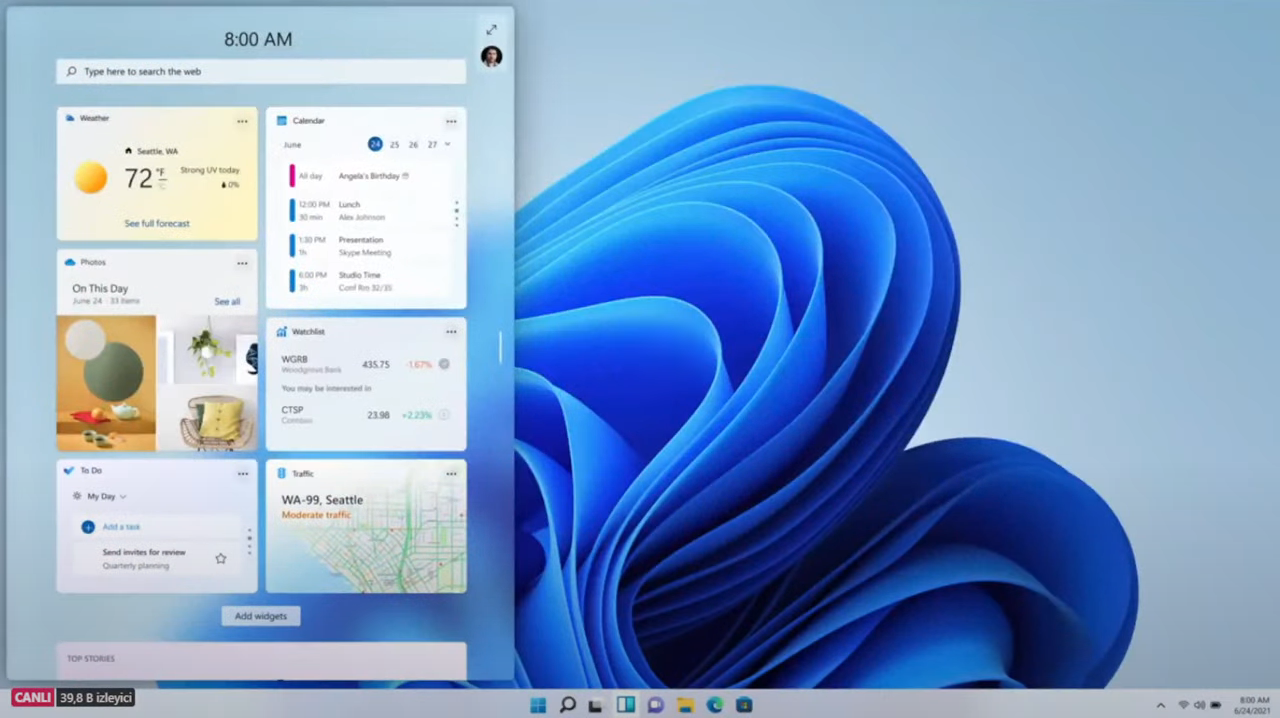Open the 12:00 PM Lunch event
Image resolution: width=1280 pixels, height=718 pixels.
(x=368, y=210)
